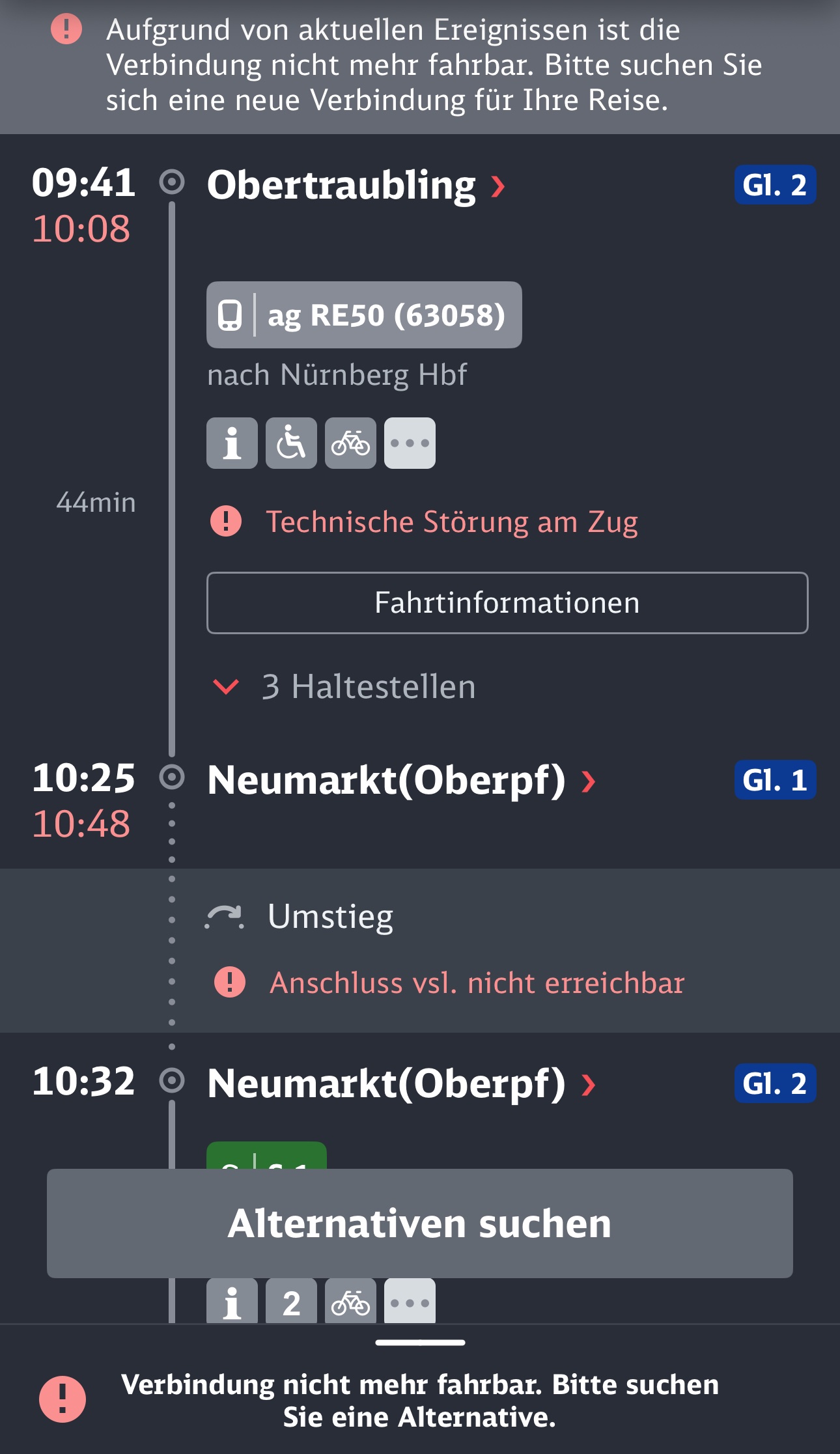Tap the bicycle icon in bottom train row
This screenshot has height=1454, width=840.
[350, 1301]
